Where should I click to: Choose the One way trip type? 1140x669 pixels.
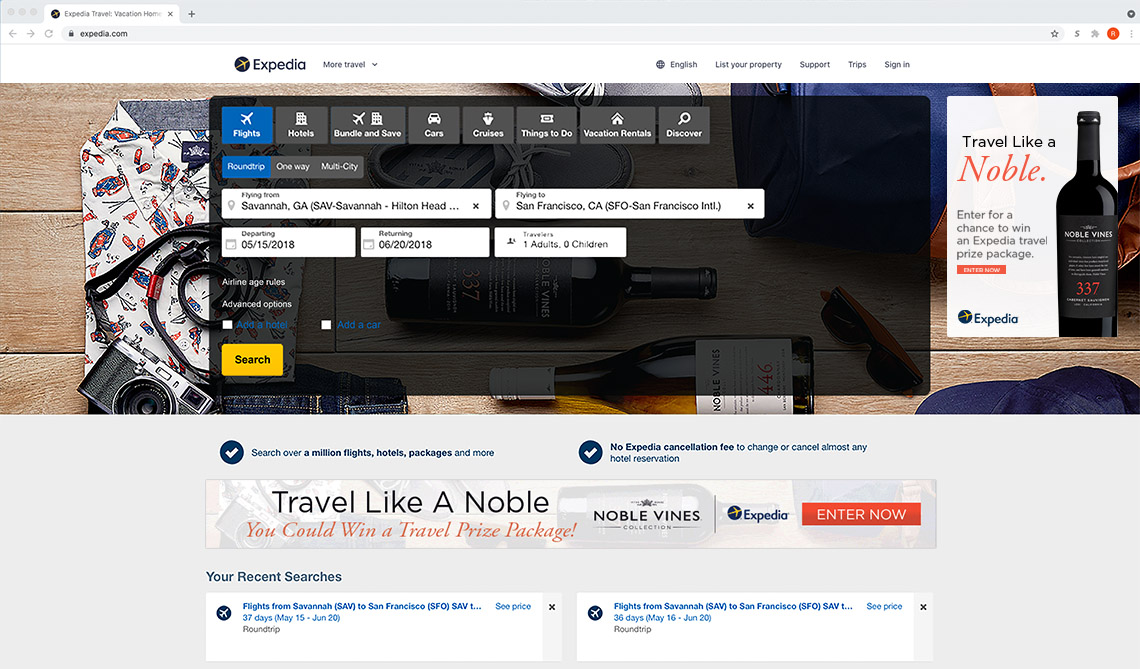(x=292, y=167)
